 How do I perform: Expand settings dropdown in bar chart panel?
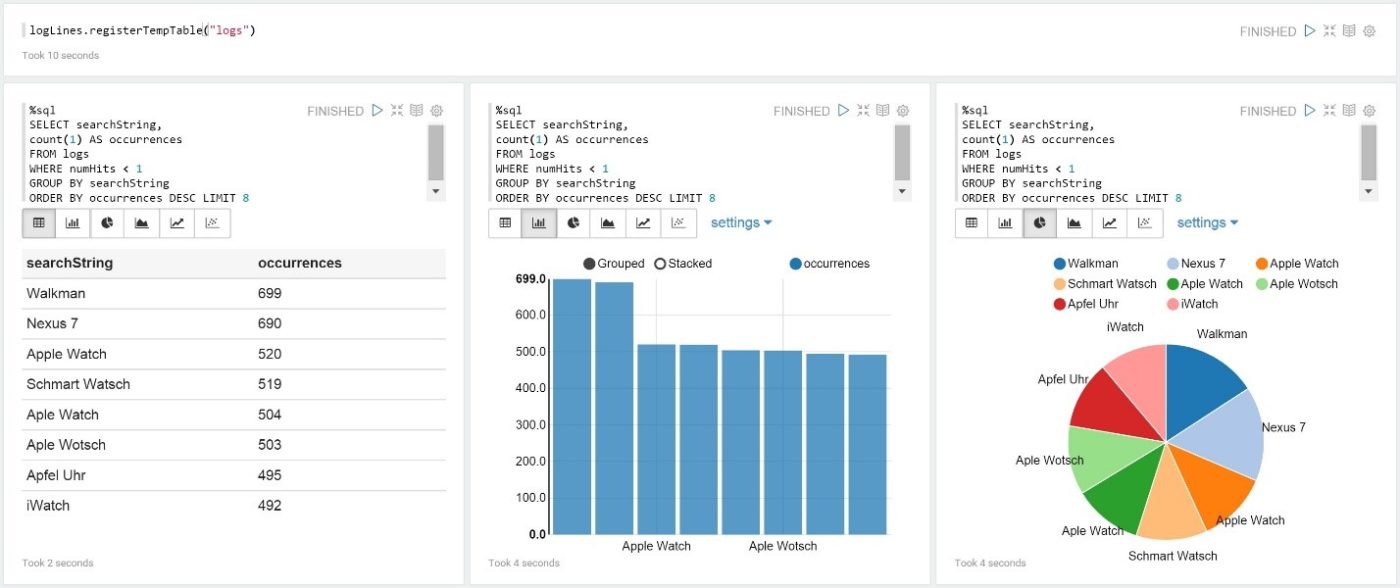click(x=741, y=223)
